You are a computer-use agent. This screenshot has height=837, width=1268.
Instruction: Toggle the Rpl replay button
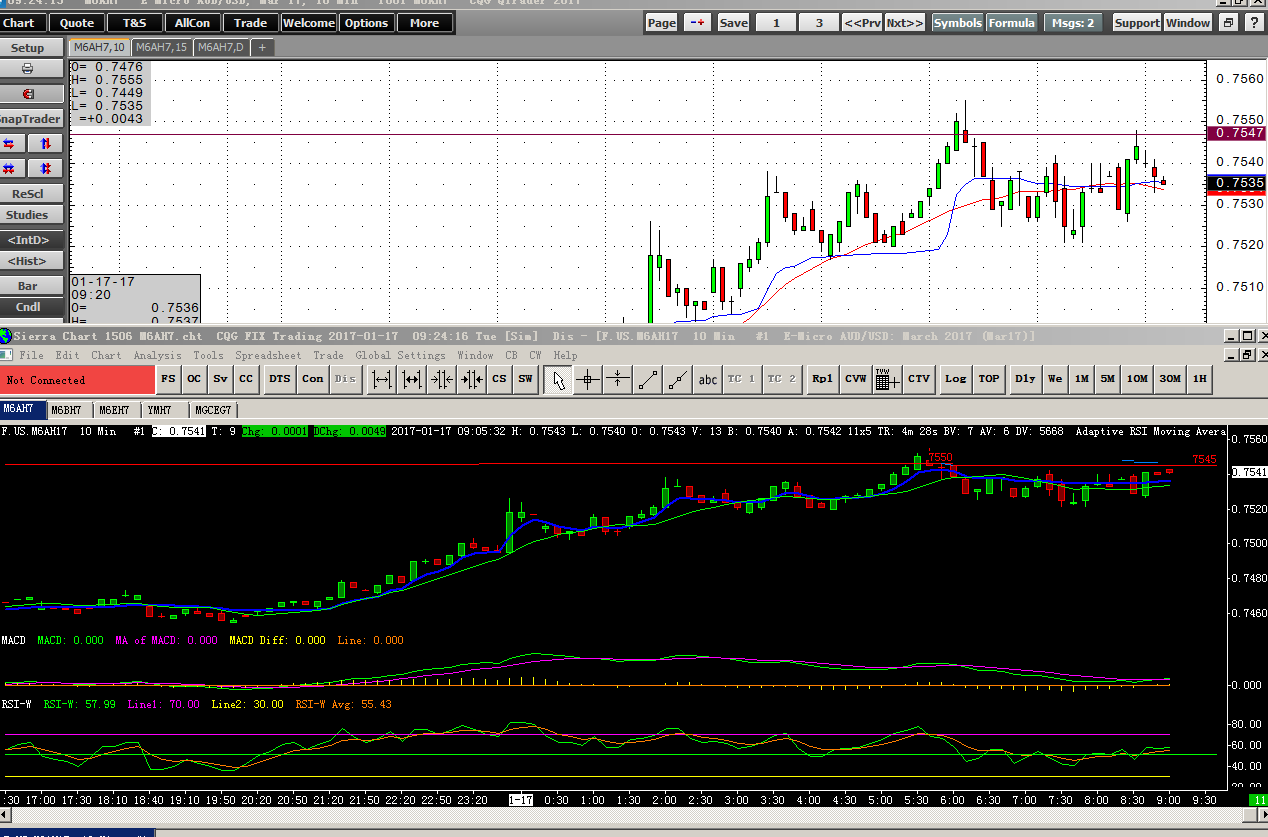[823, 379]
